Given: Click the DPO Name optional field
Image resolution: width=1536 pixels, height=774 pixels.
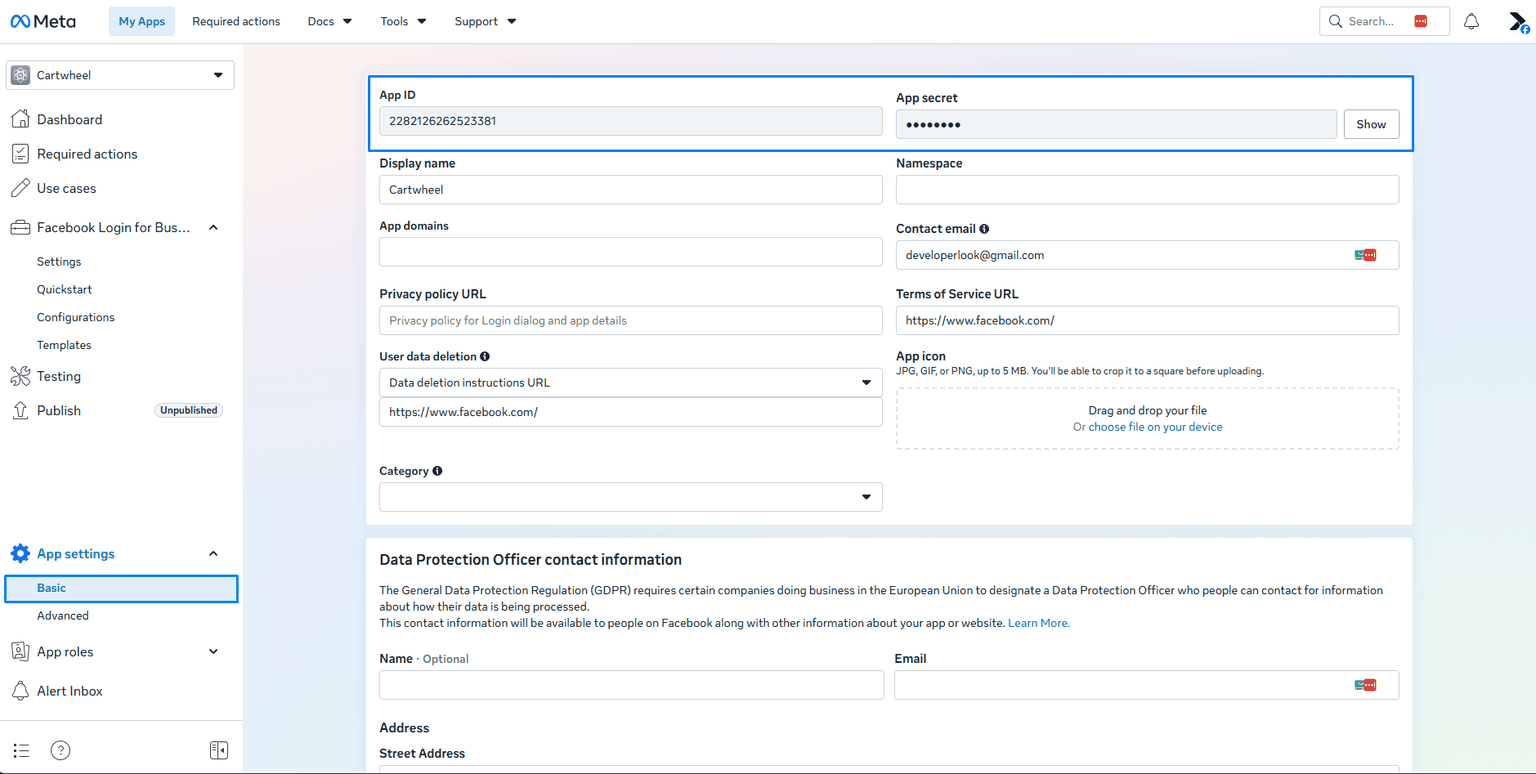Looking at the screenshot, I should coord(632,685).
